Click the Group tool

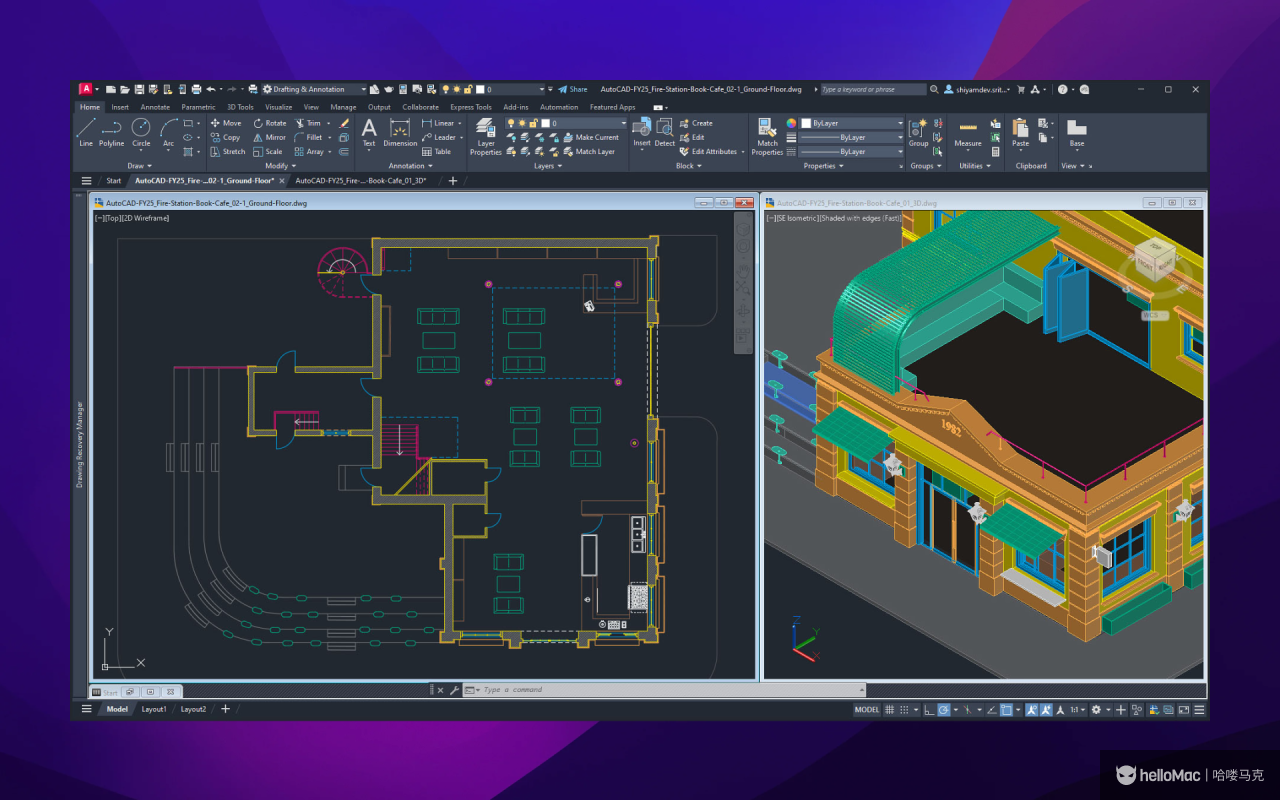pos(918,132)
